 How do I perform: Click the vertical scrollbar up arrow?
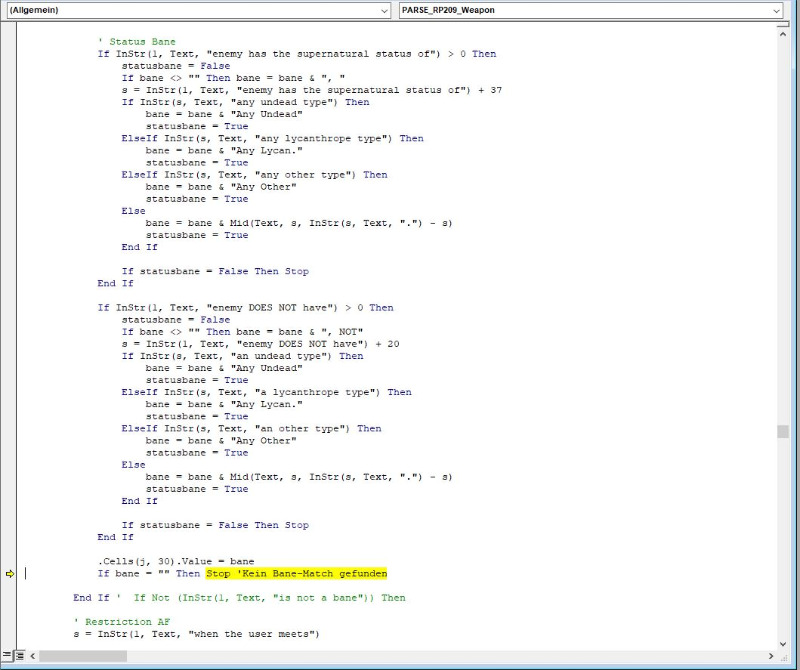coord(783,34)
